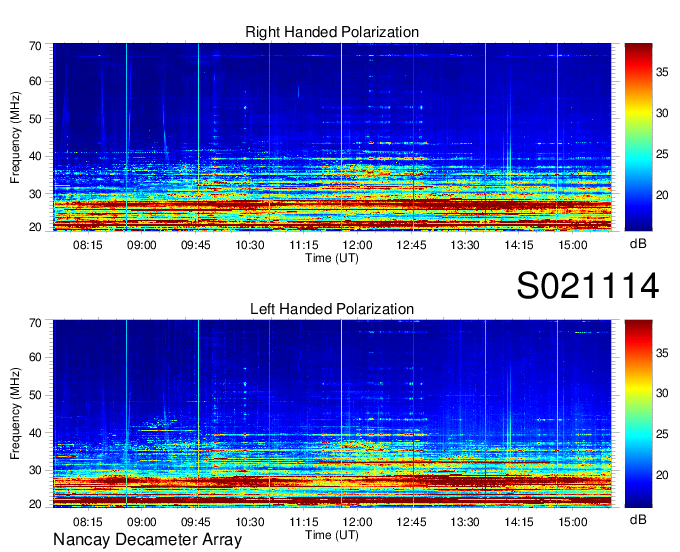This screenshot has height=552, width=680.
Task: Click 15:00 tick on Right Handed time axis
Action: coord(572,245)
